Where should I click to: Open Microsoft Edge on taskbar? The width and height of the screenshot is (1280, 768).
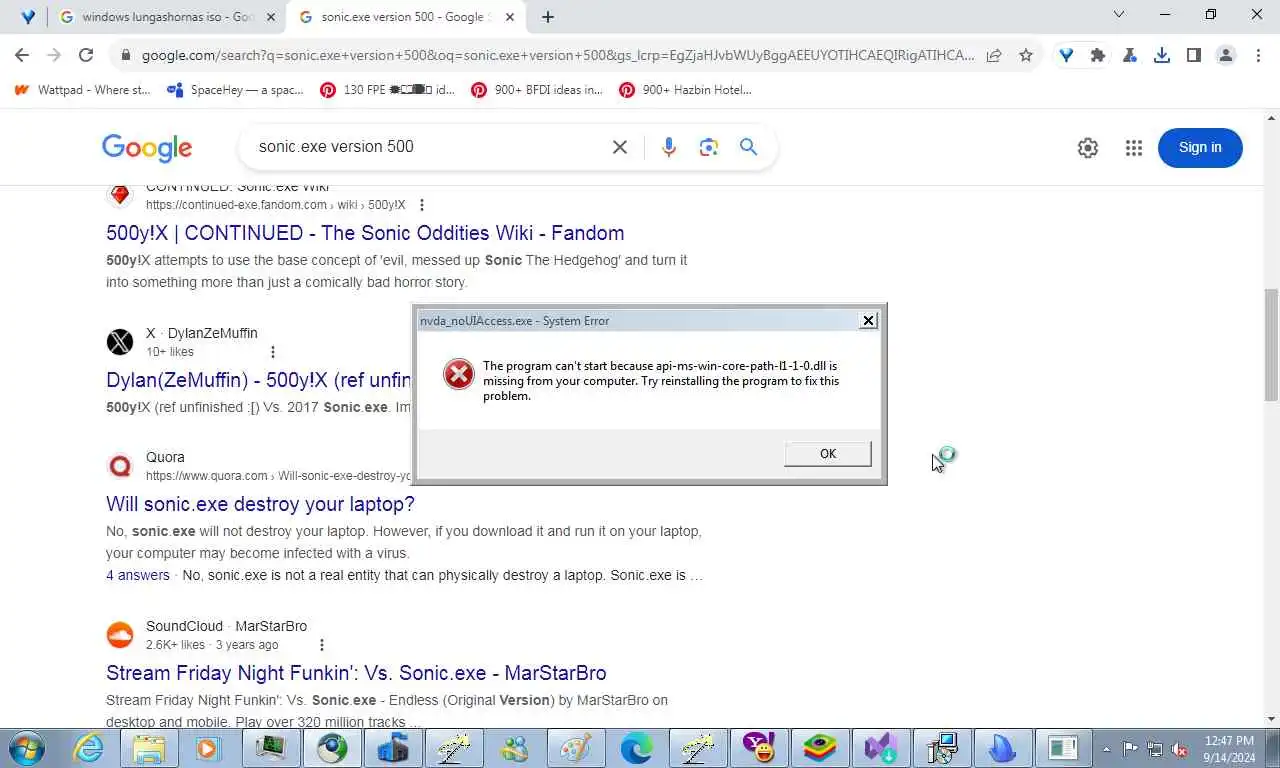[637, 748]
